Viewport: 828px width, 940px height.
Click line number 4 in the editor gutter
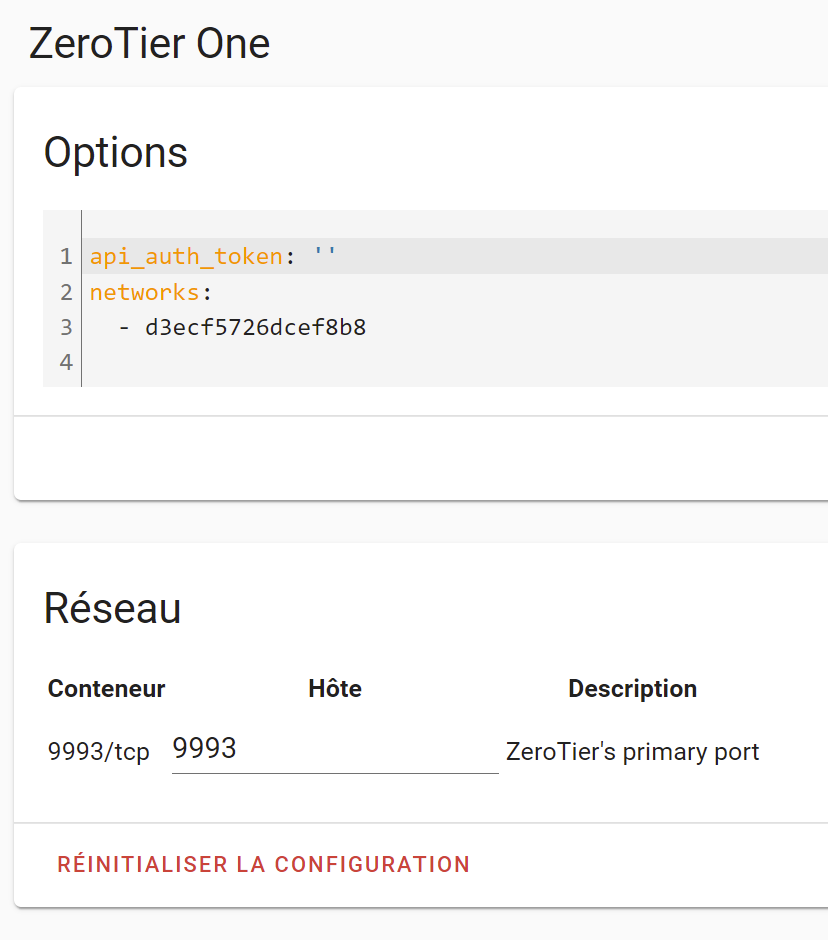[66, 362]
